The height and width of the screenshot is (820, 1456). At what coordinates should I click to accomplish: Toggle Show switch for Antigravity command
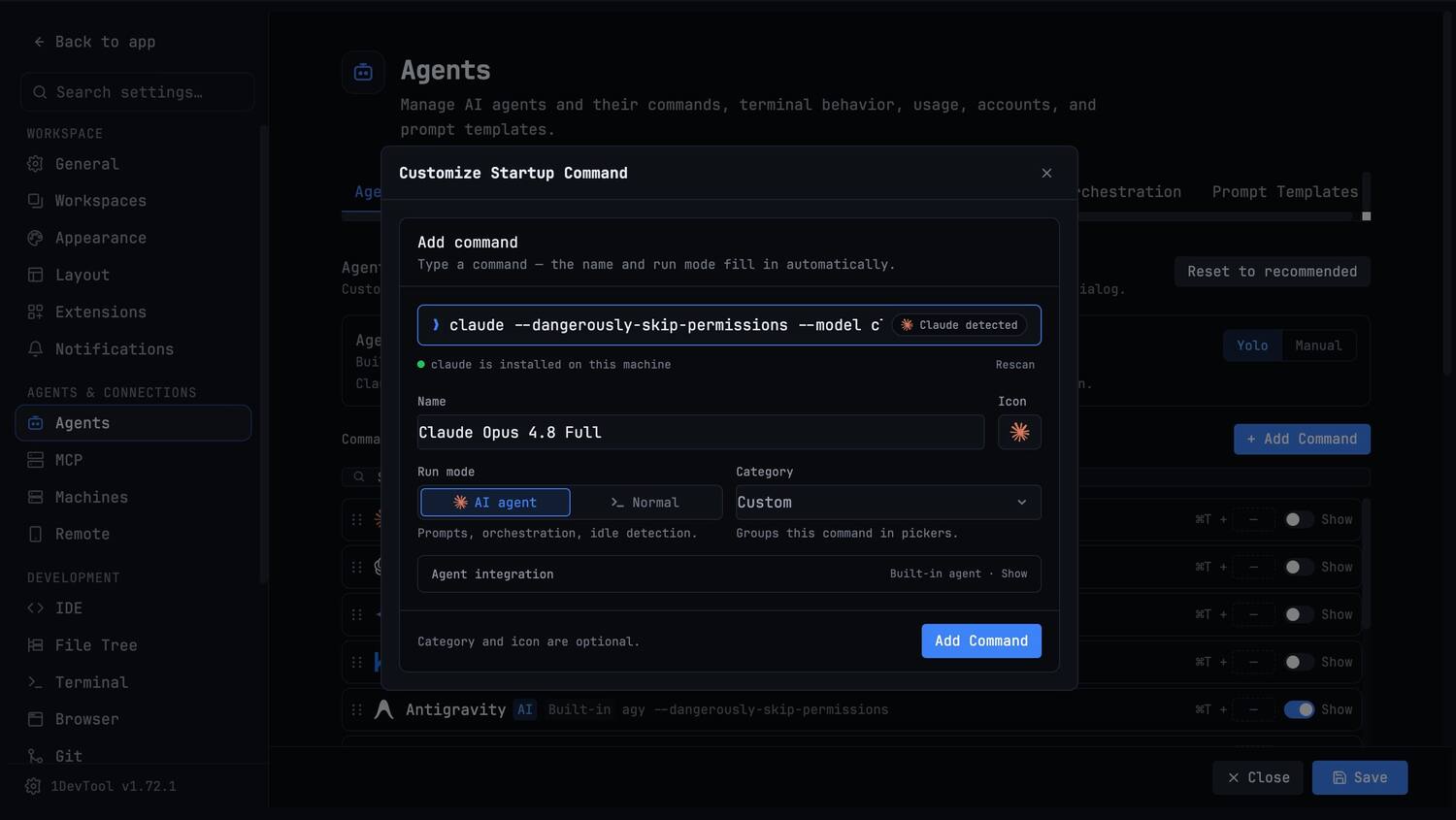point(1299,709)
